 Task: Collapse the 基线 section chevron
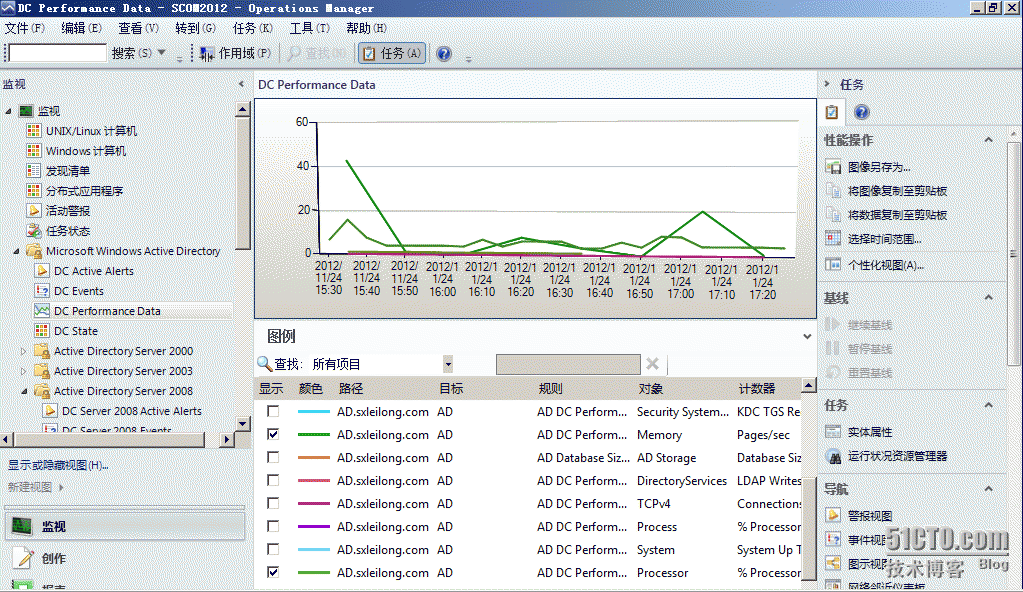pyautogui.click(x=988, y=298)
